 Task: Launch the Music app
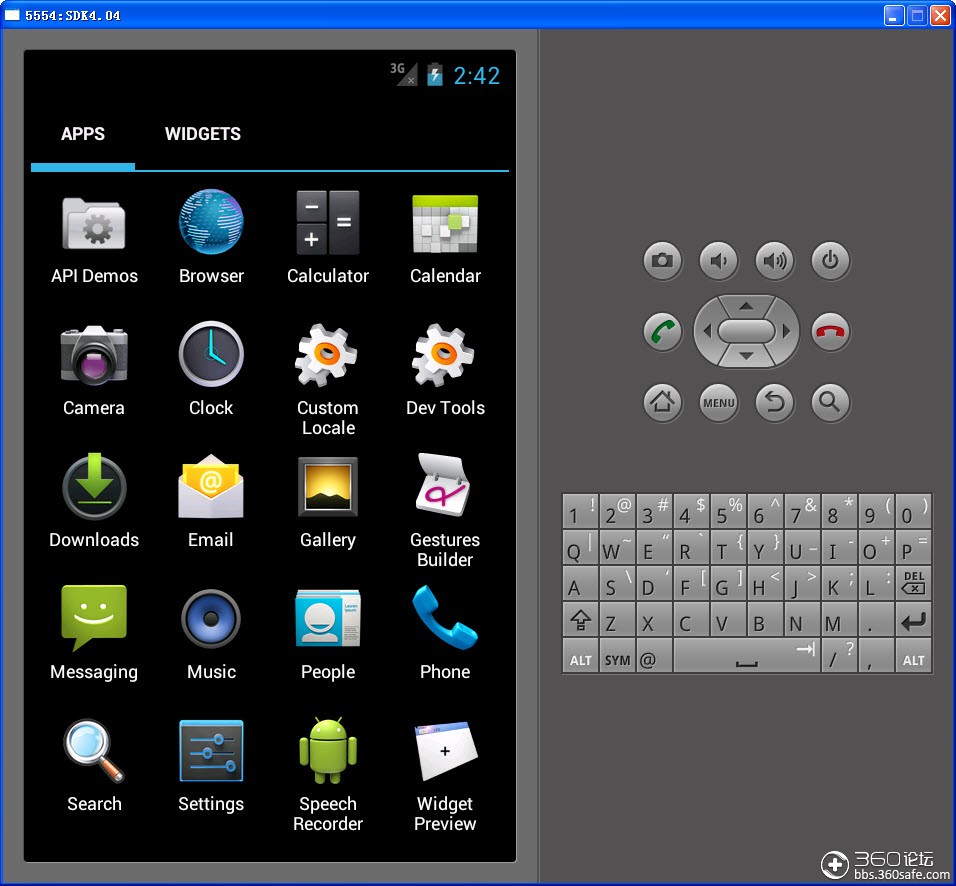[211, 635]
